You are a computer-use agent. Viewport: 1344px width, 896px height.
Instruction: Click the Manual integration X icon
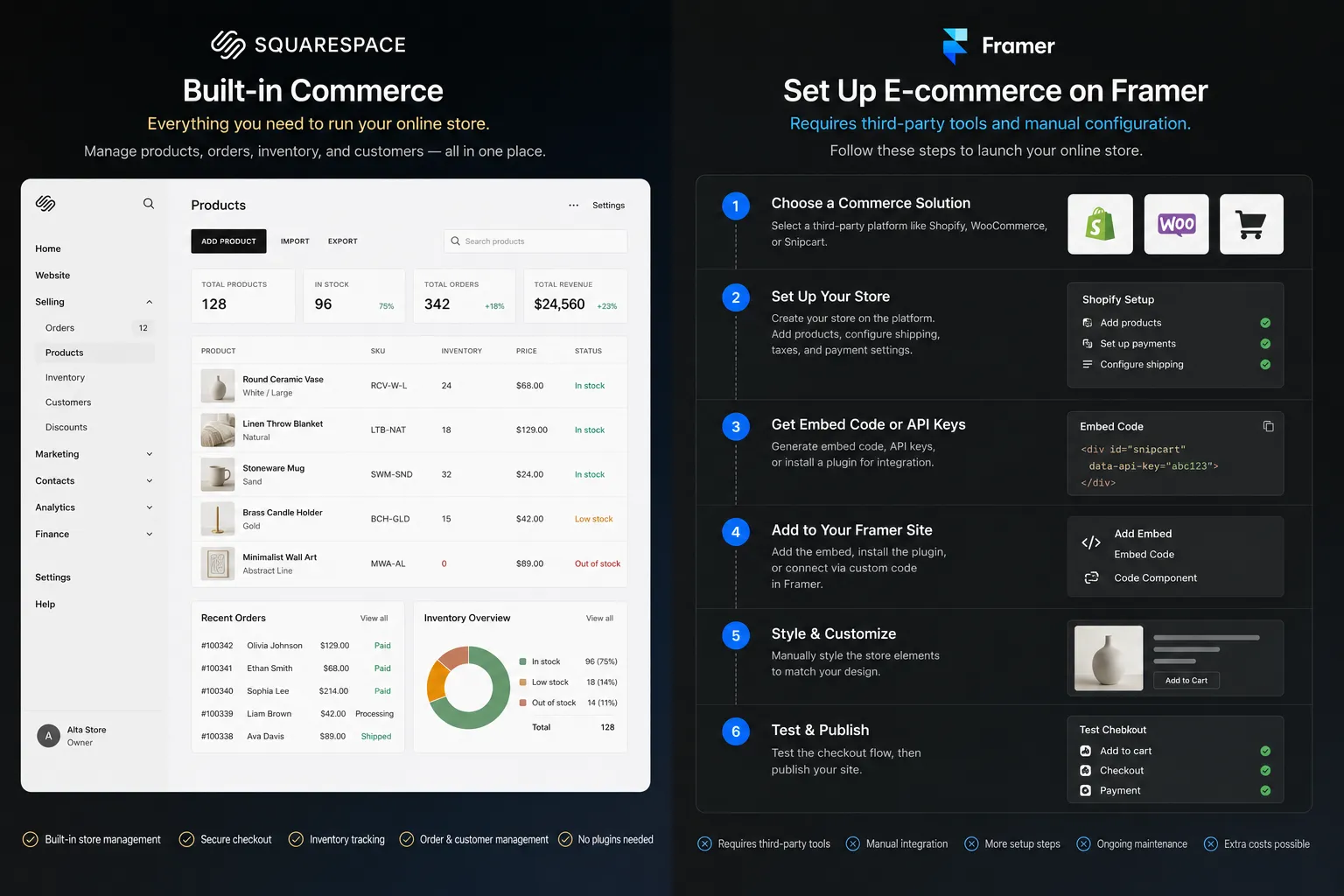(x=852, y=843)
